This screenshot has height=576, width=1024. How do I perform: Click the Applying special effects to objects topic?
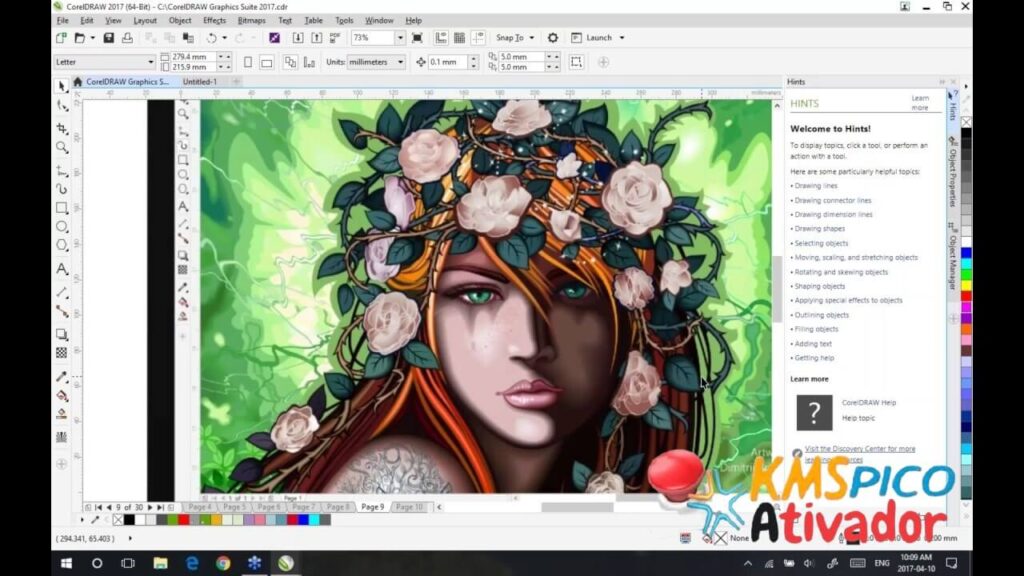coord(848,300)
